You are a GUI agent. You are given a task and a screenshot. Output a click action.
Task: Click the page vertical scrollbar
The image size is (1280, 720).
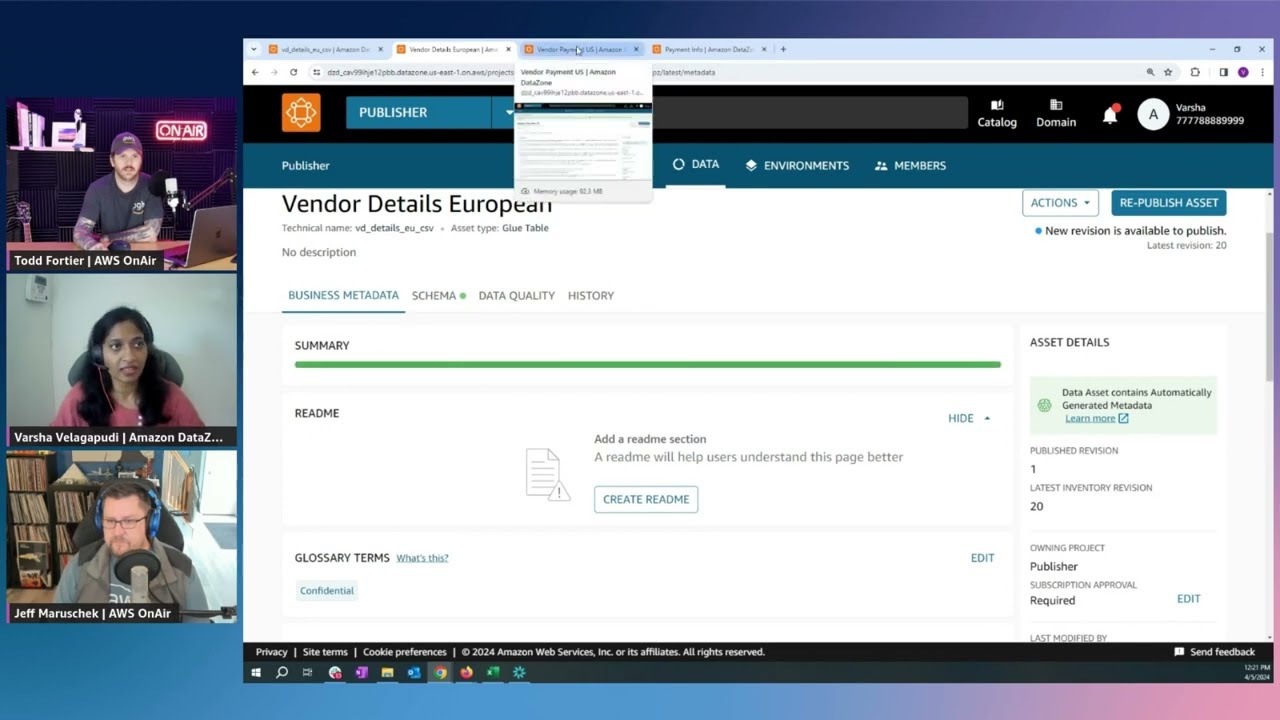1270,306
